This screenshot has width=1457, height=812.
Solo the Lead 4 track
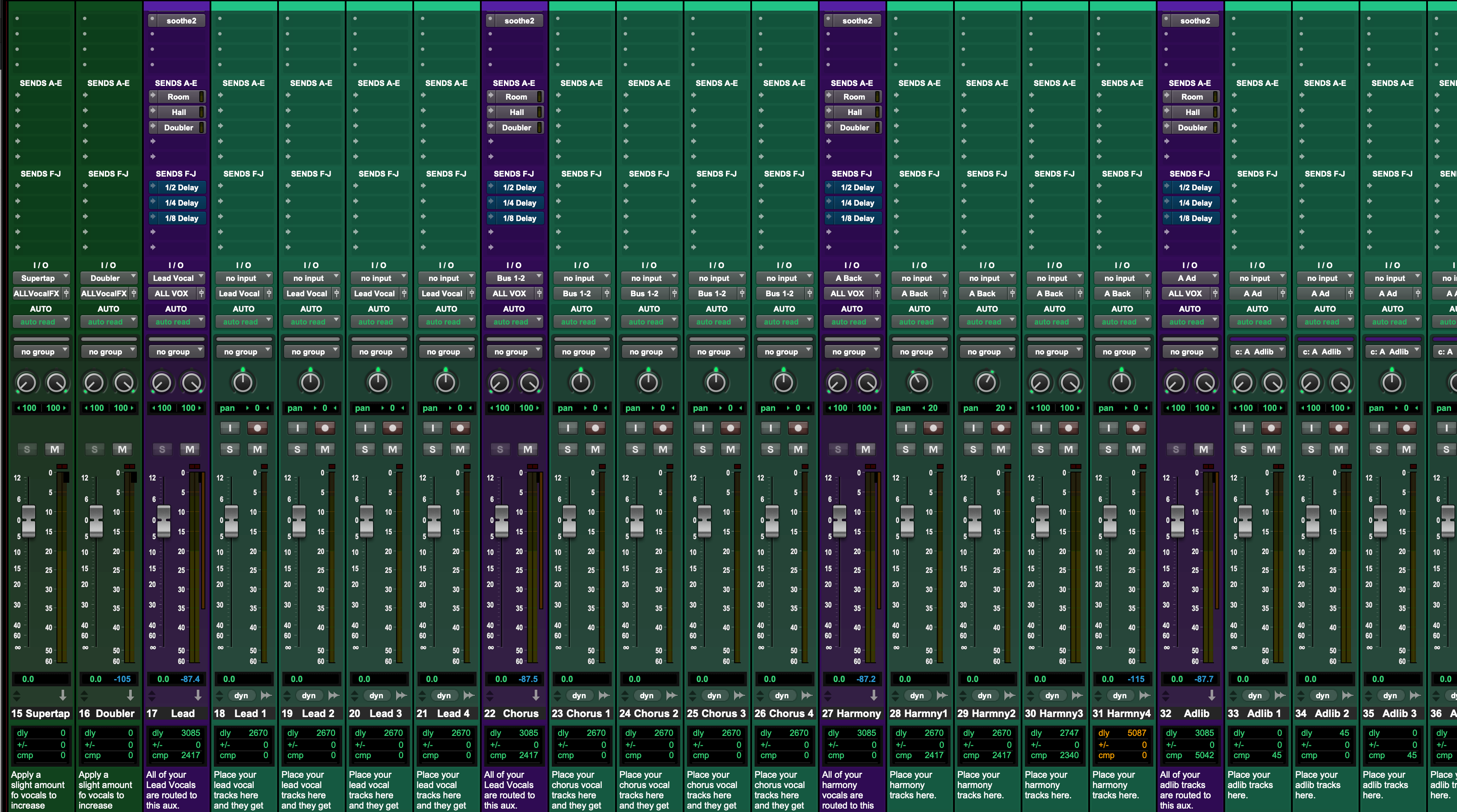432,449
